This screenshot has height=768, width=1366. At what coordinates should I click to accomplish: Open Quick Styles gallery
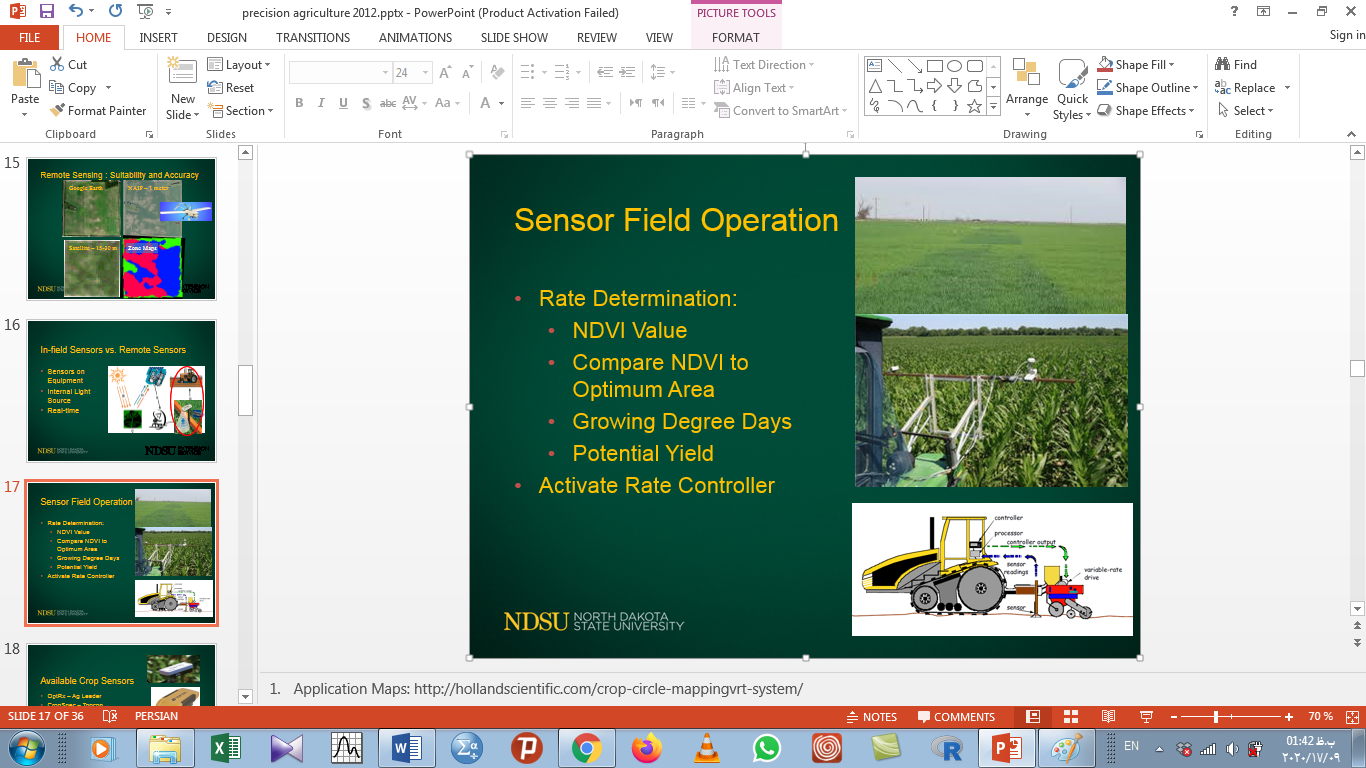1072,90
